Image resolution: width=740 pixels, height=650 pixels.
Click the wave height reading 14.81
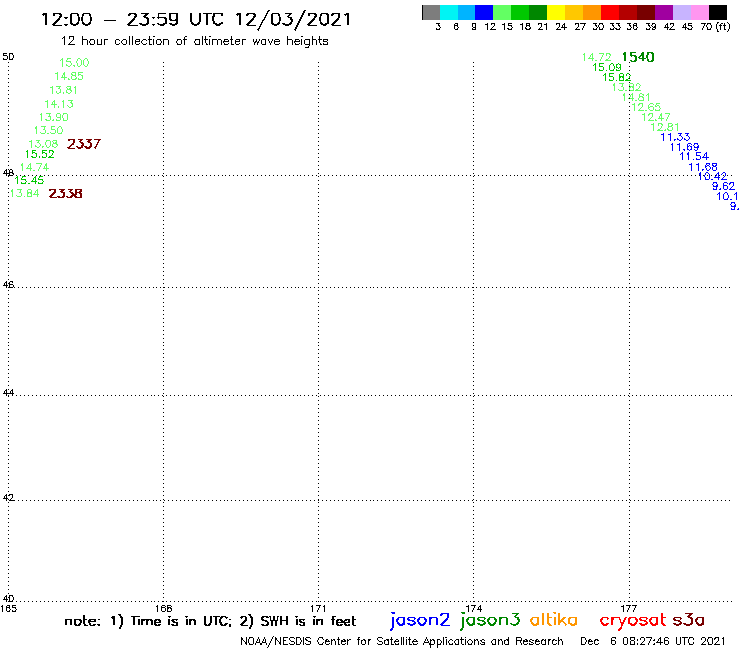(x=636, y=97)
